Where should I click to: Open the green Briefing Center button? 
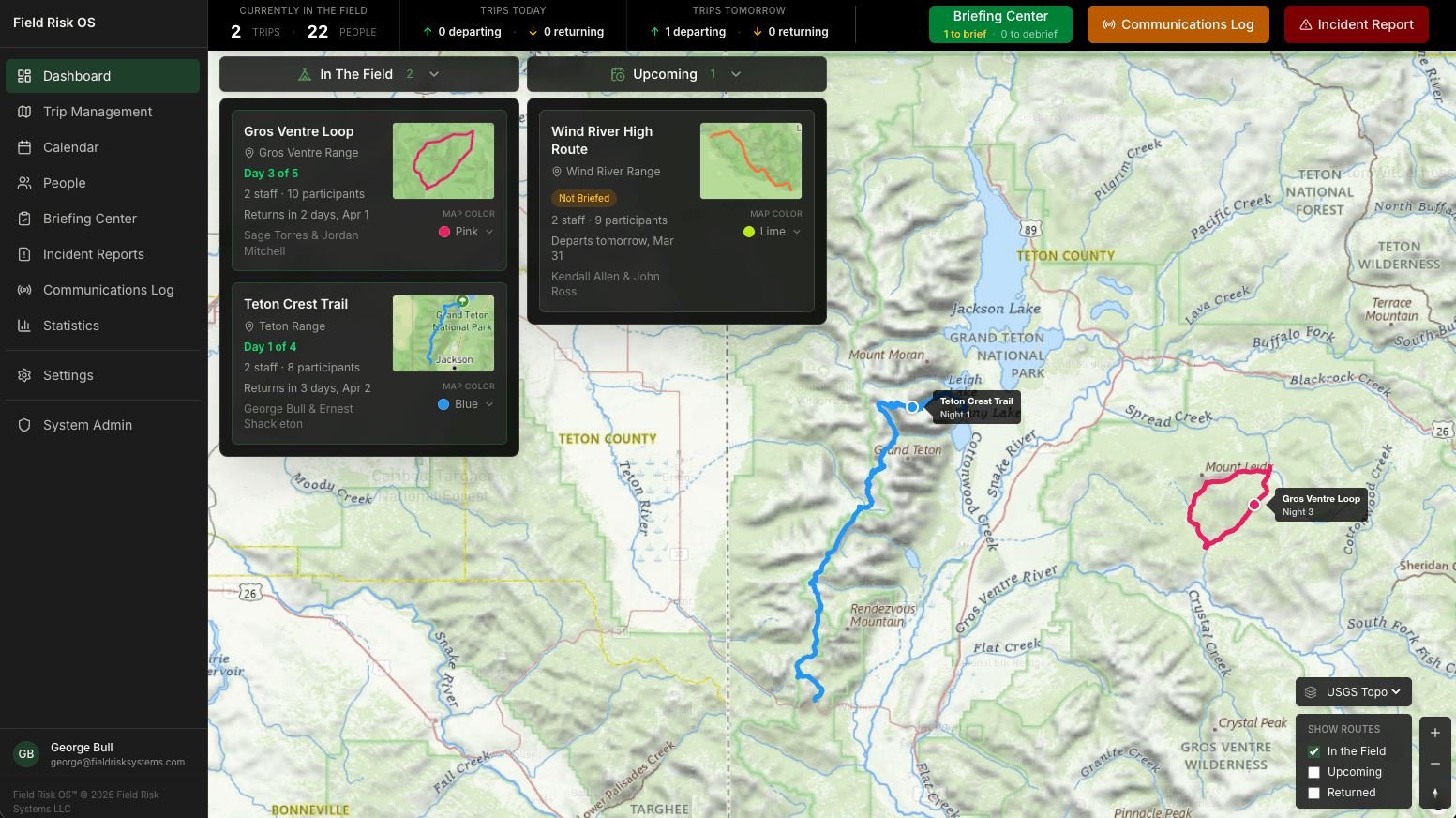pyautogui.click(x=1000, y=24)
